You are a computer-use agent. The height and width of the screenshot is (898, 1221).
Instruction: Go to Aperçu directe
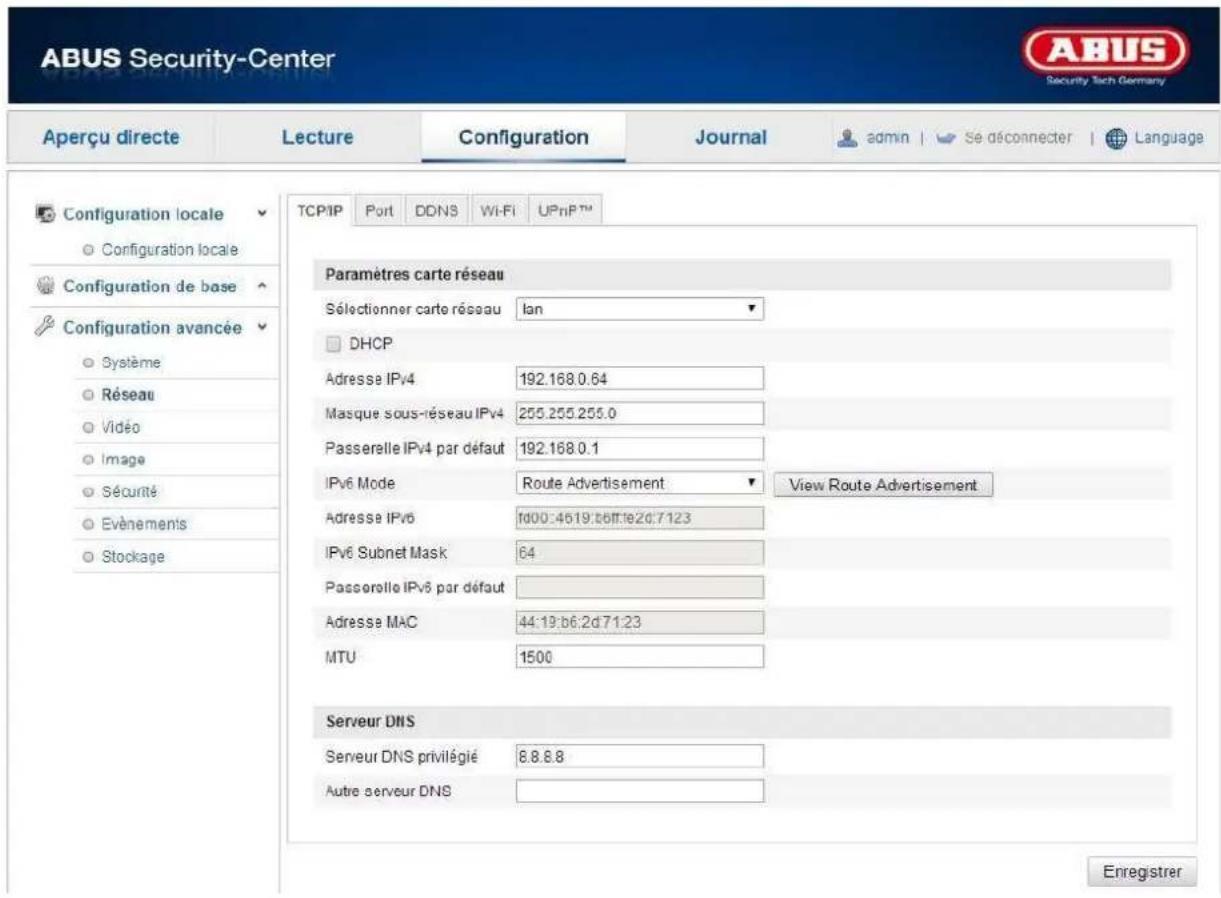coord(110,137)
